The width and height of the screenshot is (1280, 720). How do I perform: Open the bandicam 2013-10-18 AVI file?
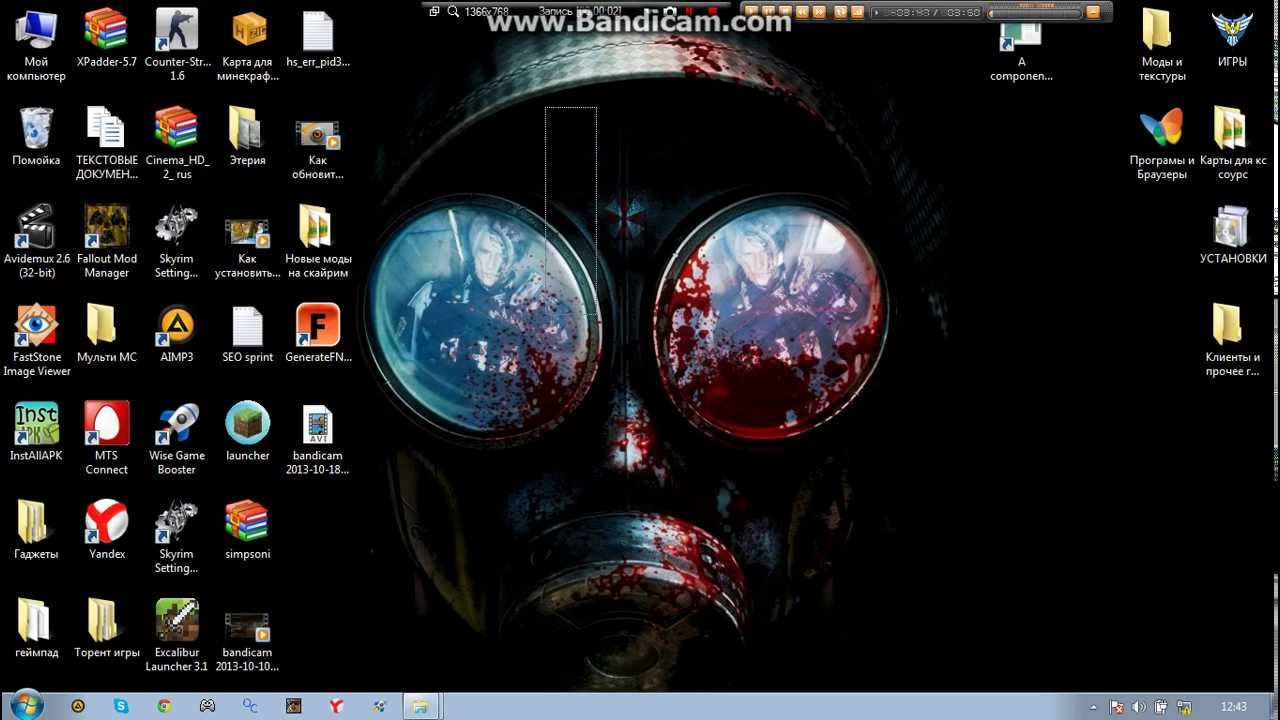click(x=318, y=438)
